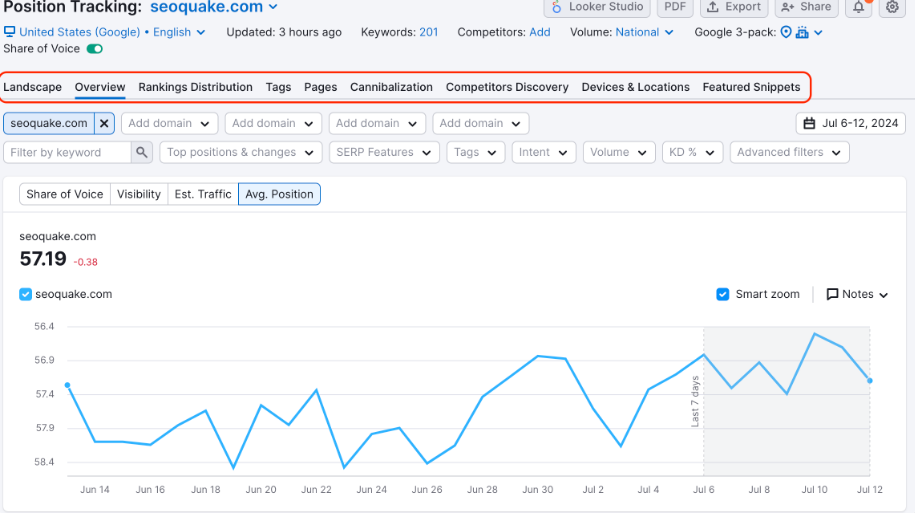Viewport: 915px width, 513px height.
Task: Open Cannibalization tab
Action: [x=392, y=87]
